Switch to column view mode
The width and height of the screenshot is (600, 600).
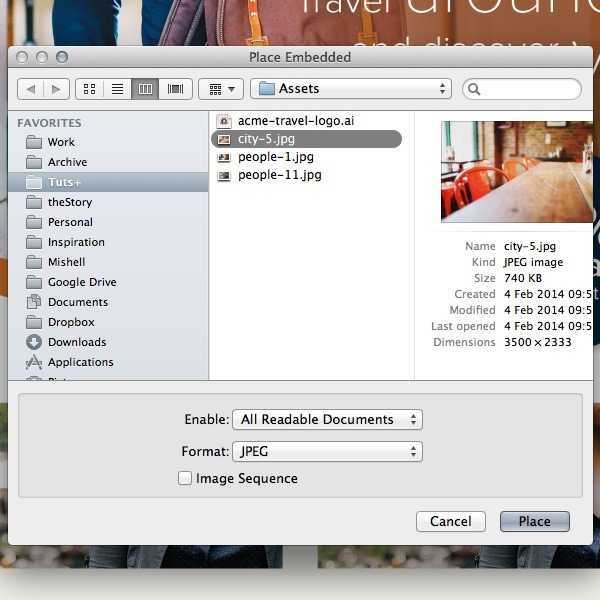click(x=146, y=89)
